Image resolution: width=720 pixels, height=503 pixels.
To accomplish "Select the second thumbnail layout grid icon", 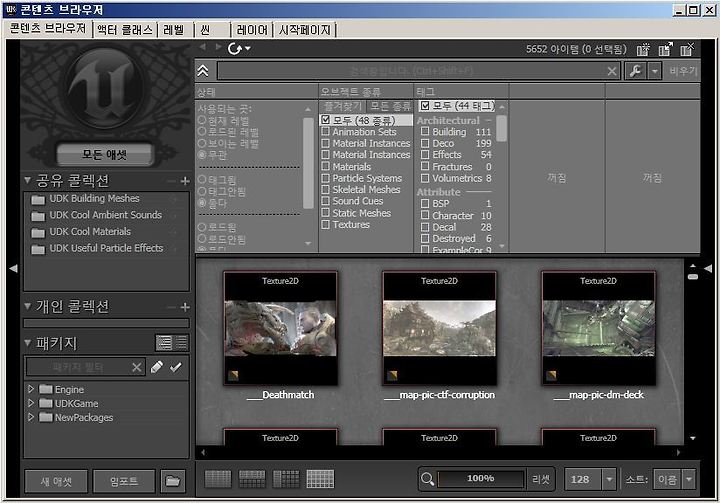I will (x=252, y=479).
